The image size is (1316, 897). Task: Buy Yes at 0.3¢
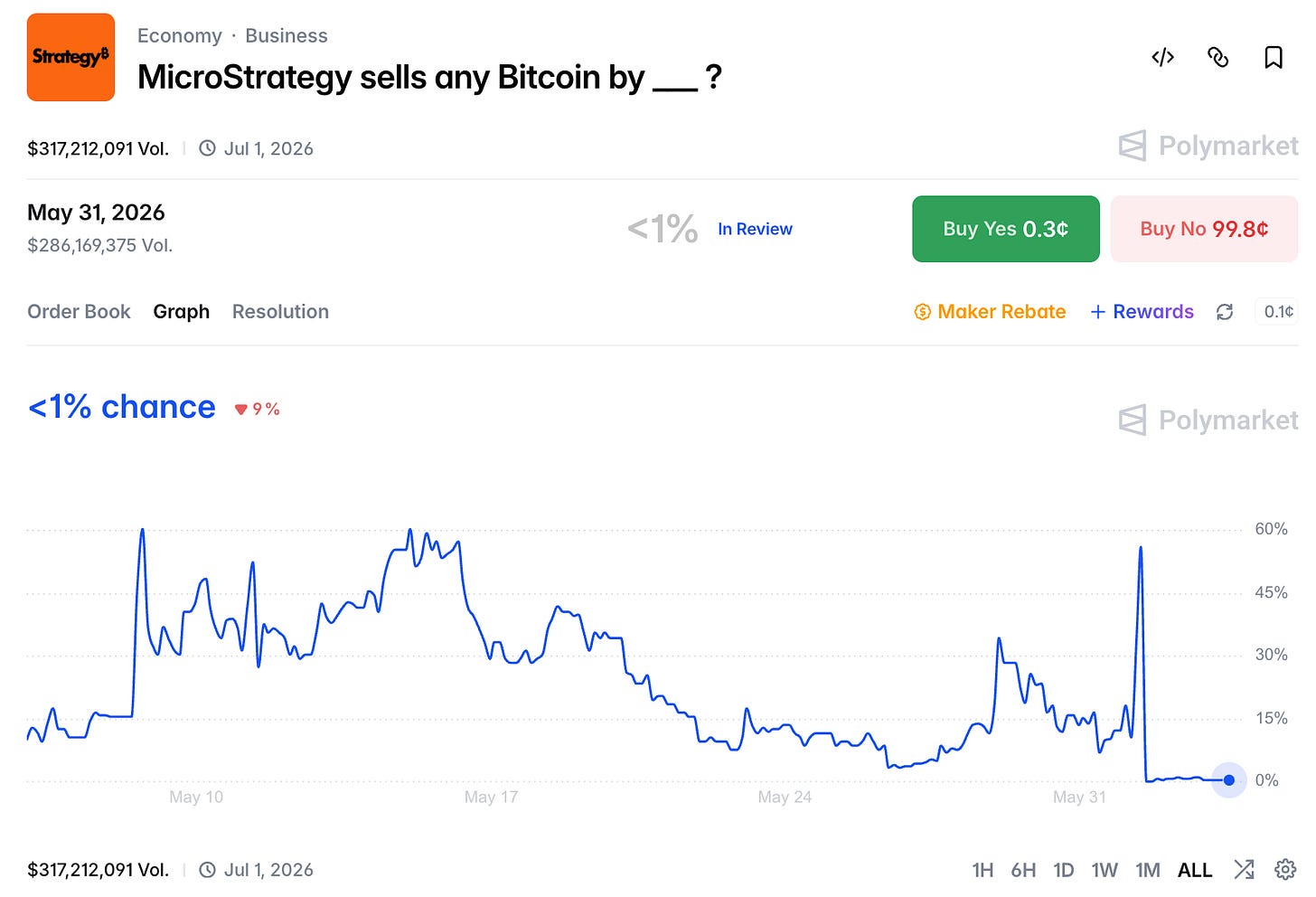click(1005, 229)
